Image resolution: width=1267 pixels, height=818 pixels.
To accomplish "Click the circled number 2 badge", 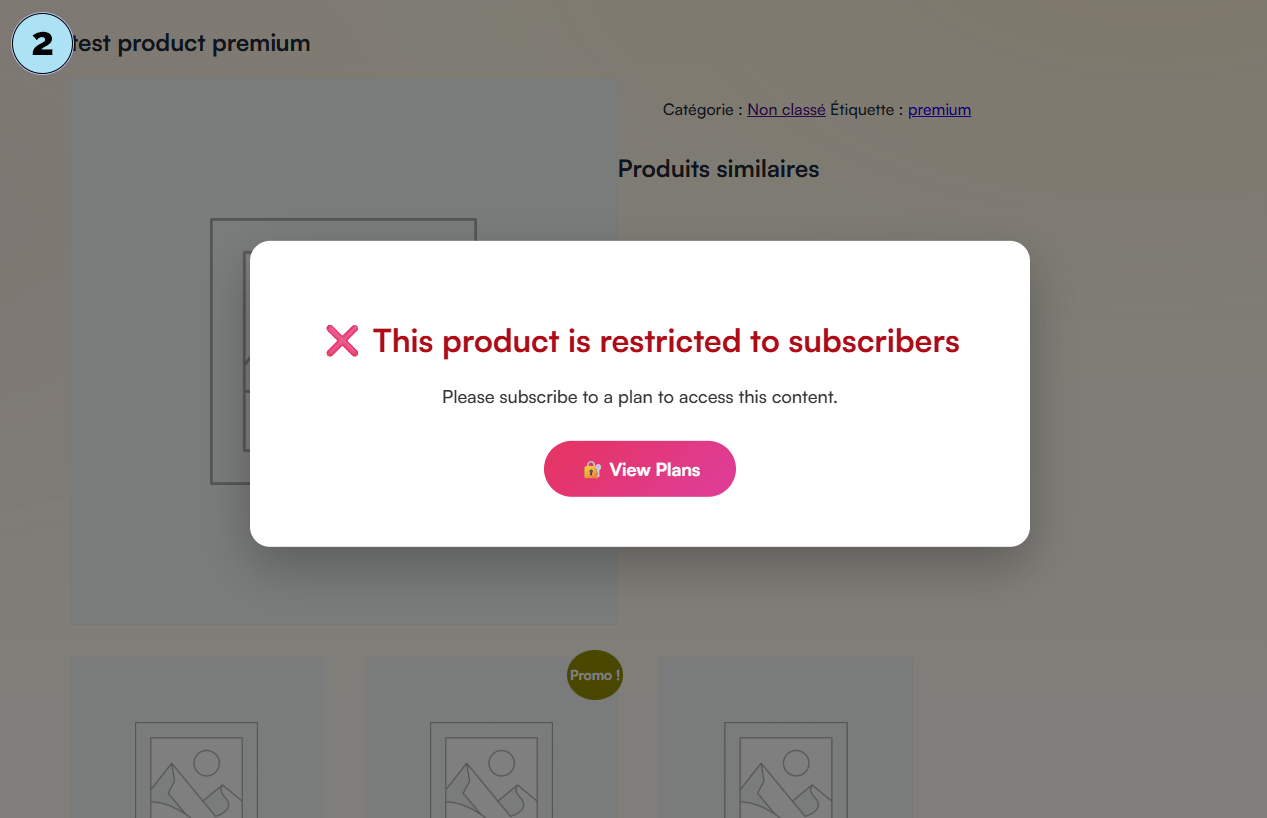I will tap(42, 43).
